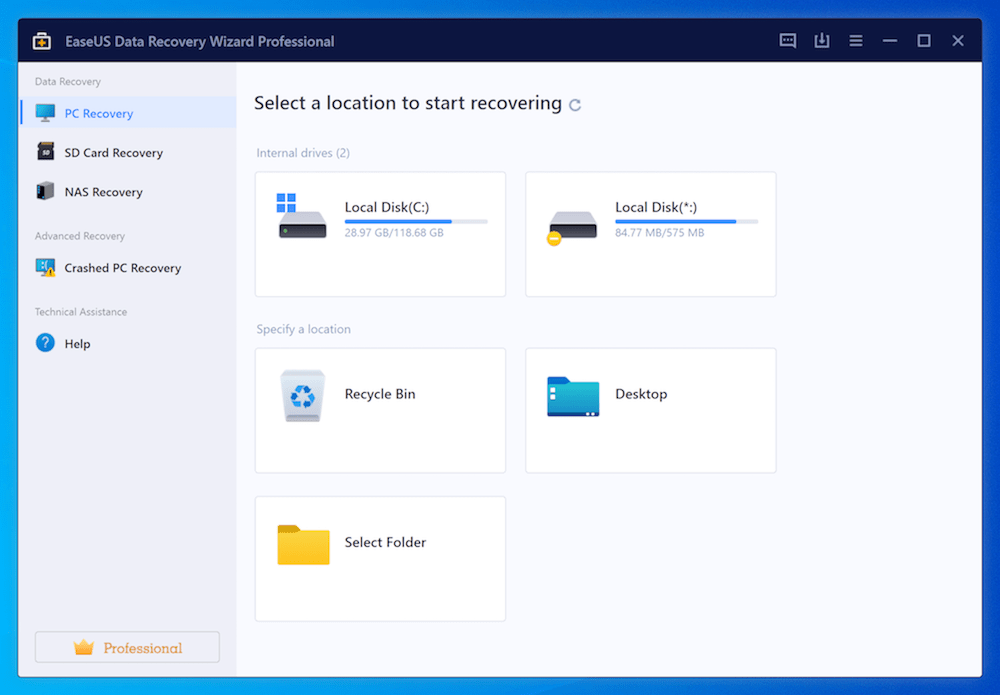Click the EaseUS app logo icon

pyautogui.click(x=42, y=41)
